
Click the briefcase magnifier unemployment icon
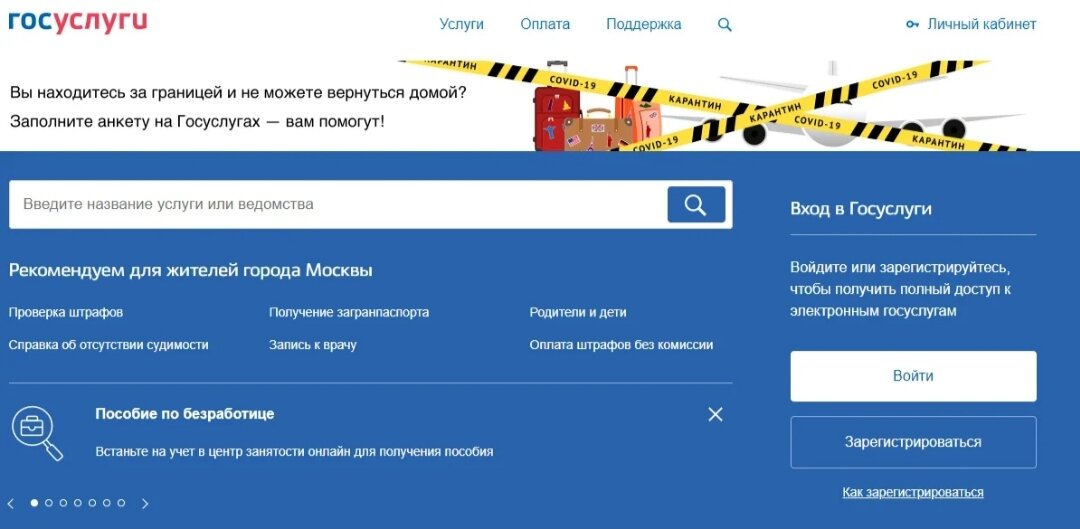point(37,433)
